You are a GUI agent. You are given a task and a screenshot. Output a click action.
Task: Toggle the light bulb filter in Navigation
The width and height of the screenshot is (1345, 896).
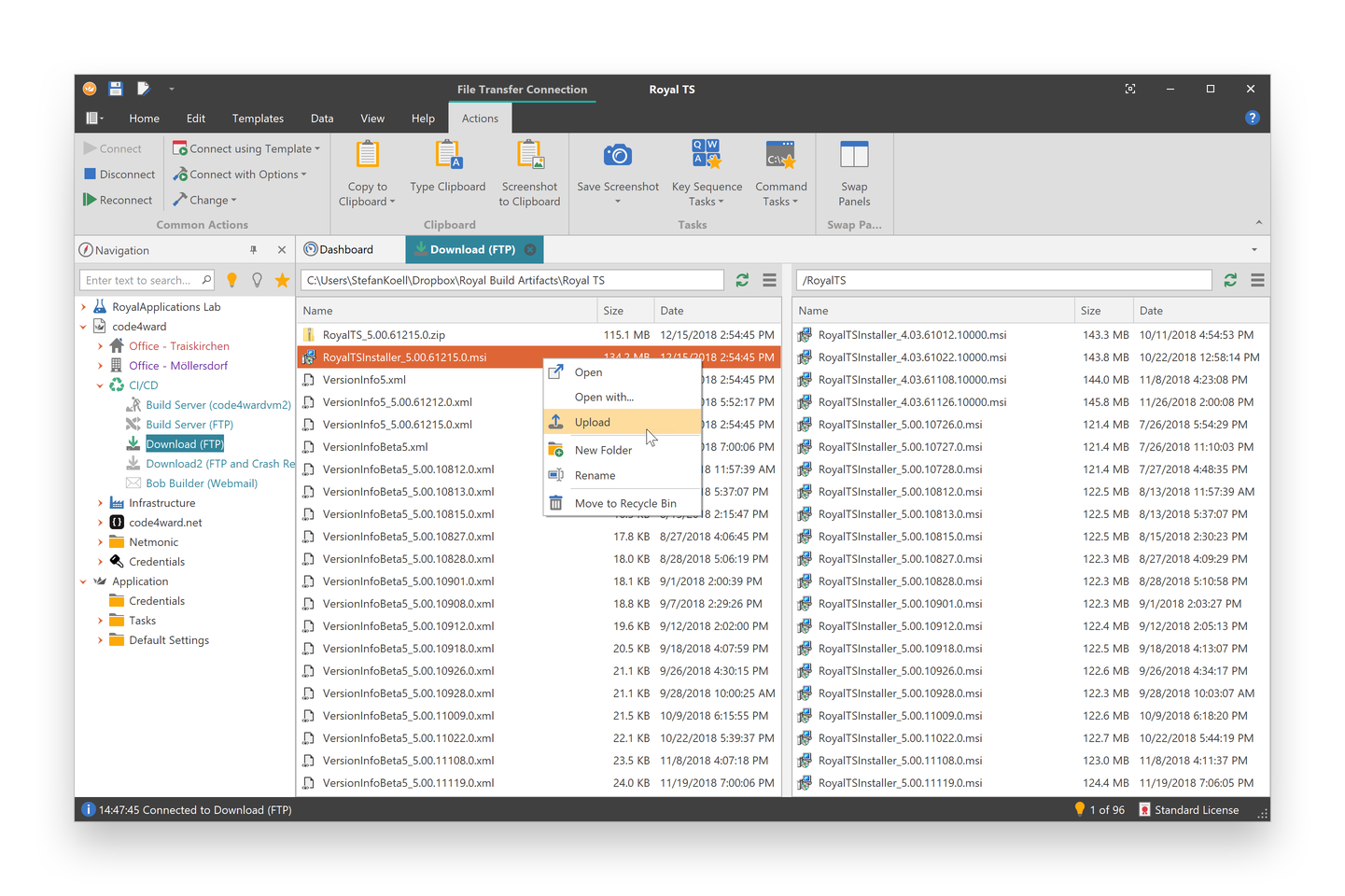[231, 279]
